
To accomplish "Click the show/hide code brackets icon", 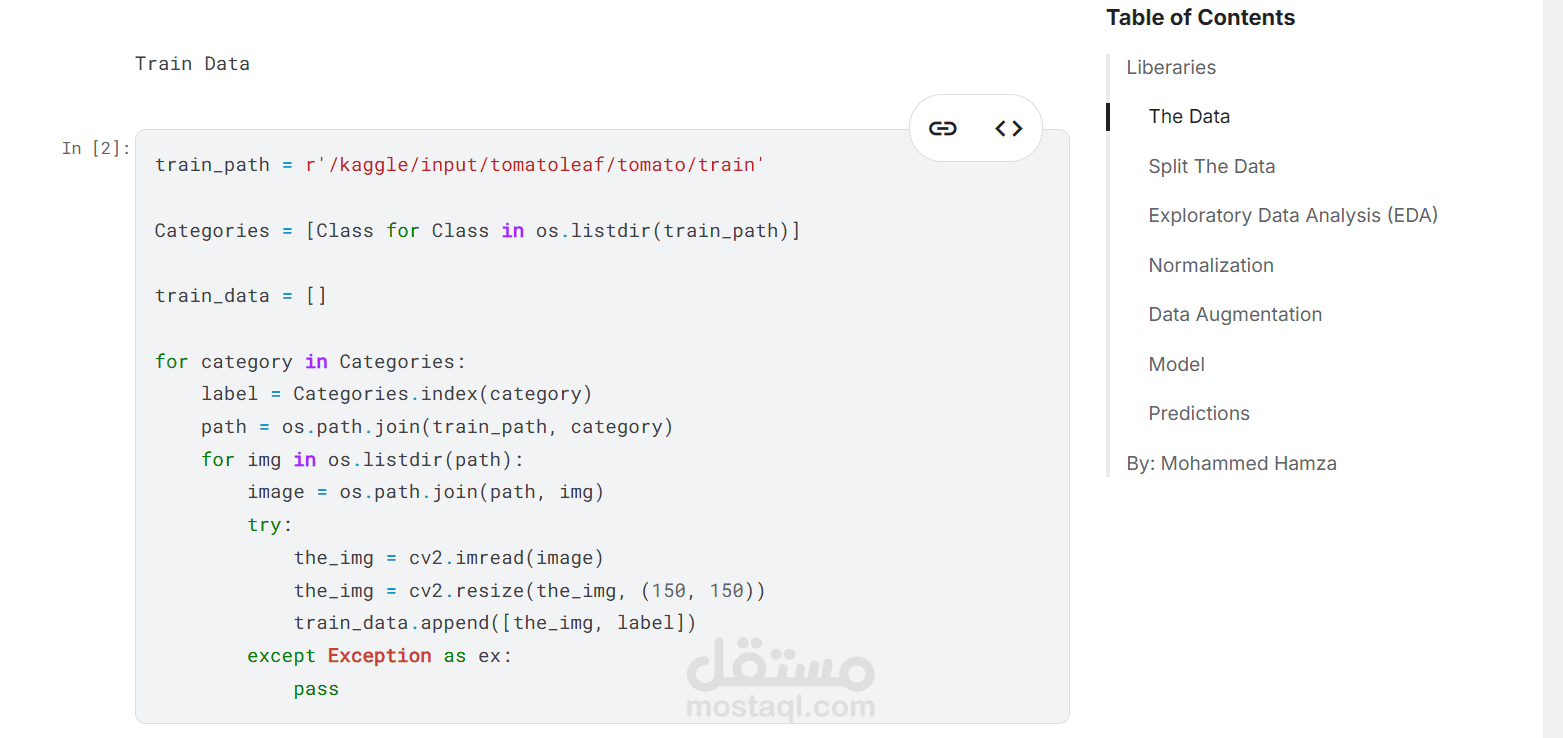I will (x=1008, y=128).
